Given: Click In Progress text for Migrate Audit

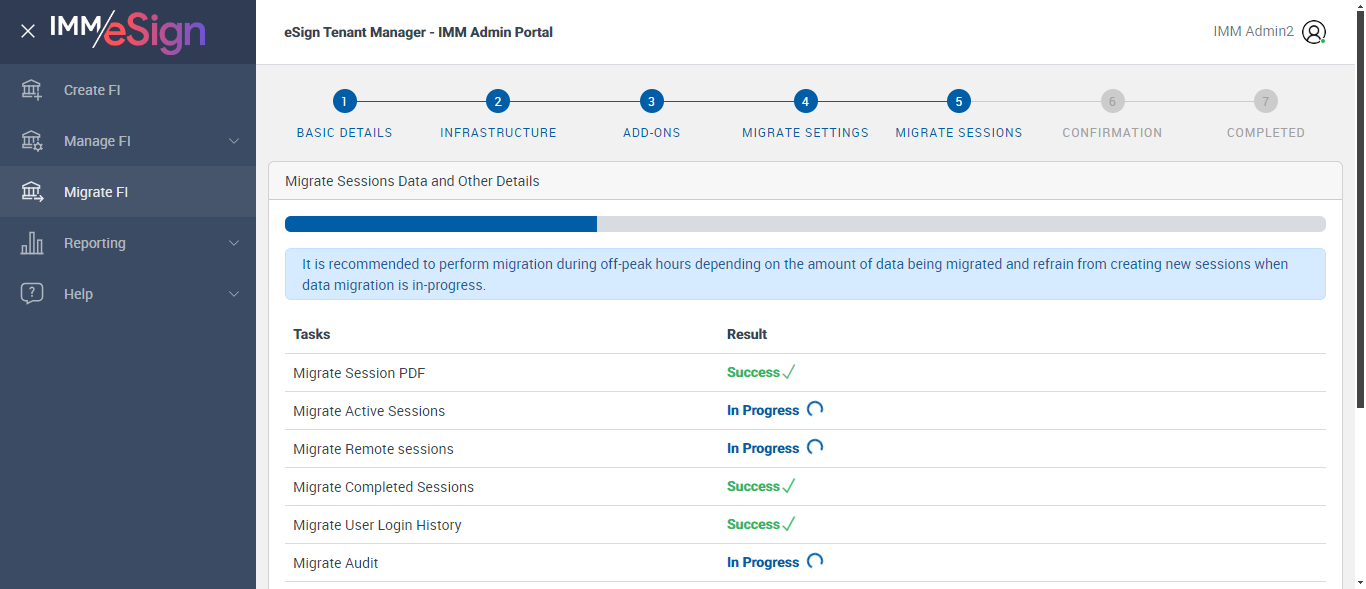Looking at the screenshot, I should coord(763,562).
